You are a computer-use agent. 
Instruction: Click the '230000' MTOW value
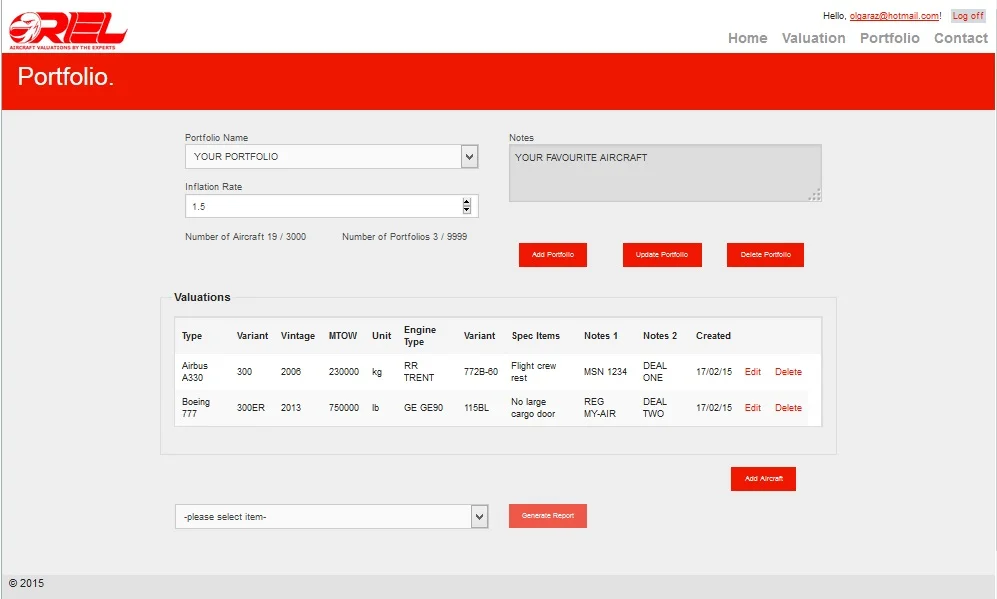click(343, 372)
